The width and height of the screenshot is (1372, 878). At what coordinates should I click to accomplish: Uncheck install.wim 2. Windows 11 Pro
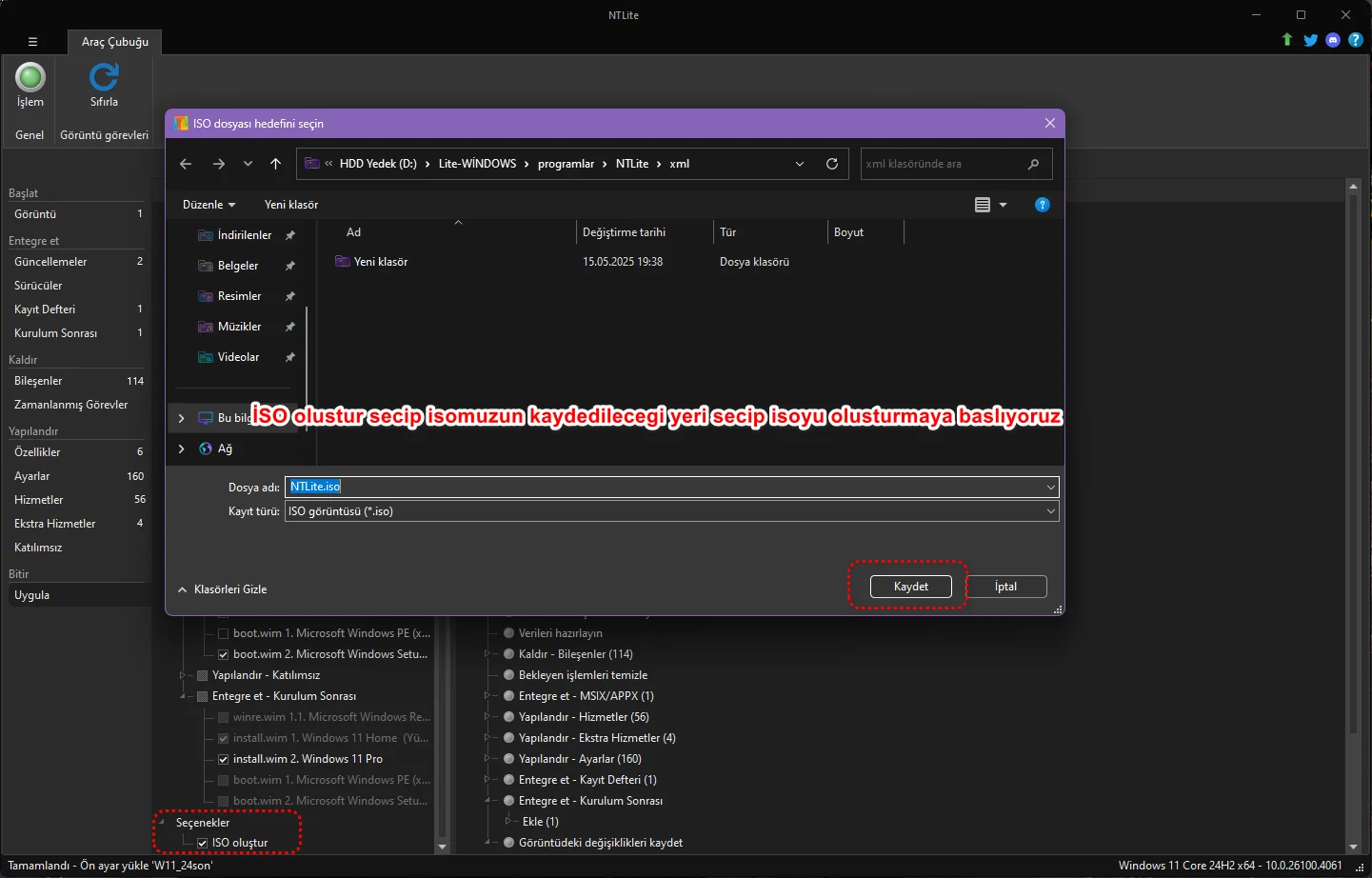click(x=223, y=759)
